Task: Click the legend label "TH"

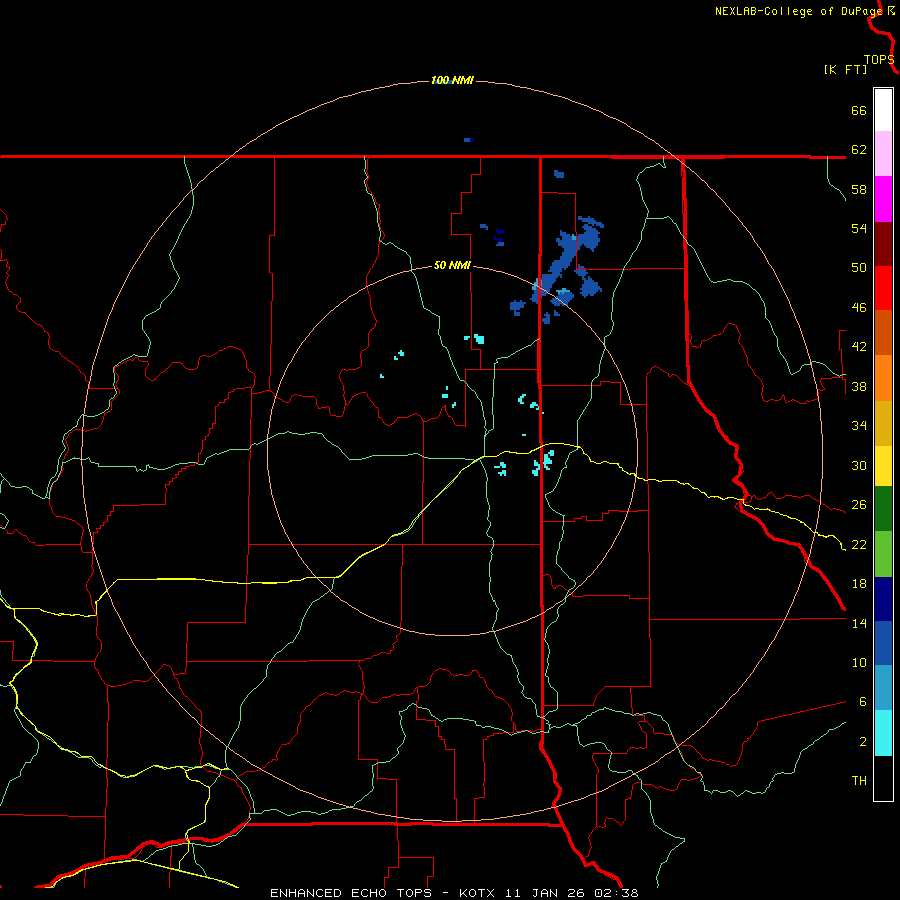Action: [x=859, y=781]
